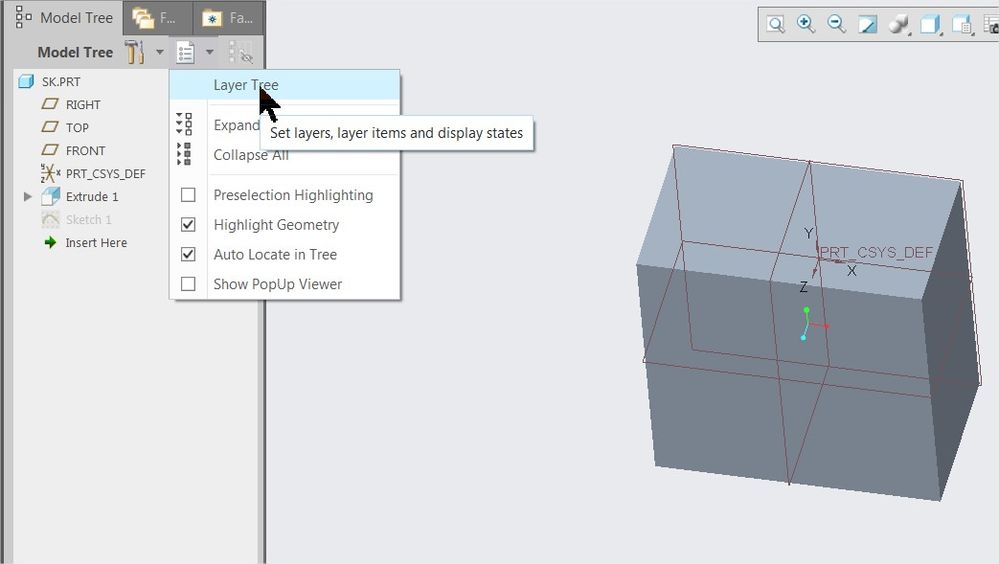The height and width of the screenshot is (564, 999).
Task: Click the bold Model Tree heading
Action: [x=75, y=52]
